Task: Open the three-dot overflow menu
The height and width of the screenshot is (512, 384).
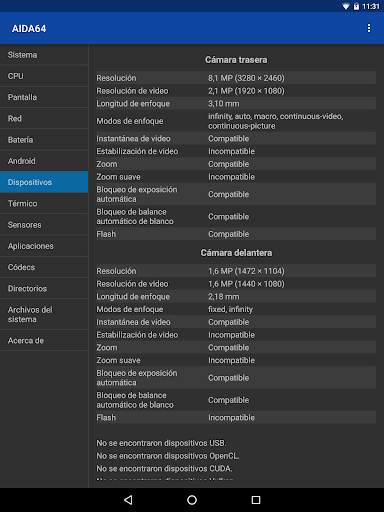Action: click(369, 28)
